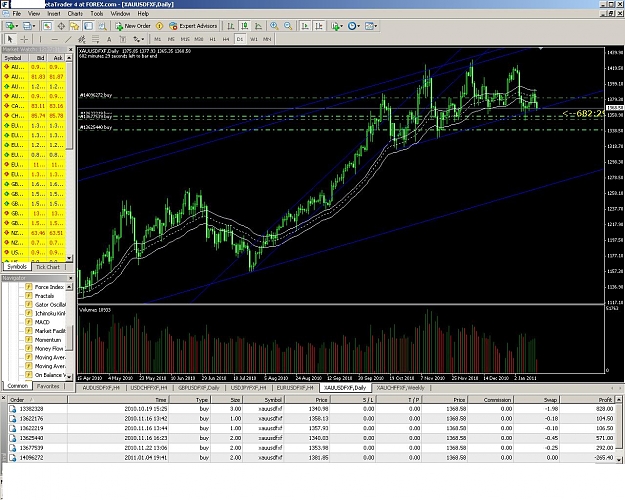Viewport: 625px width, 500px height.
Task: Switch timeframe to M15
Action: 185,39
